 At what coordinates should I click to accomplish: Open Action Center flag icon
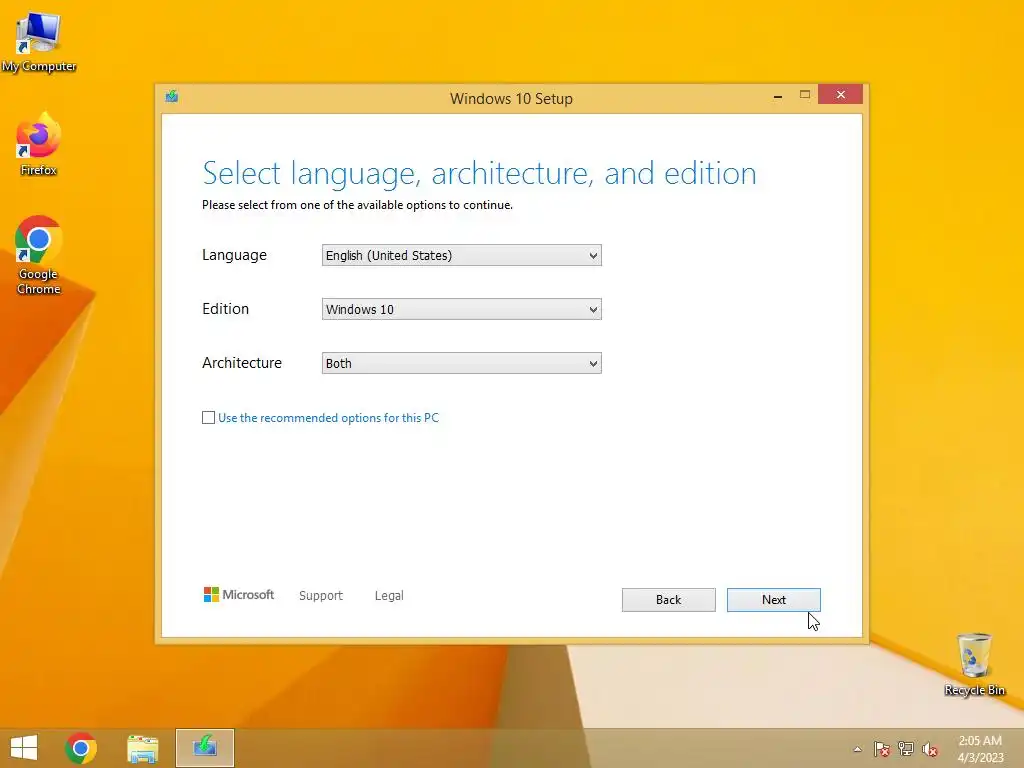[882, 749]
